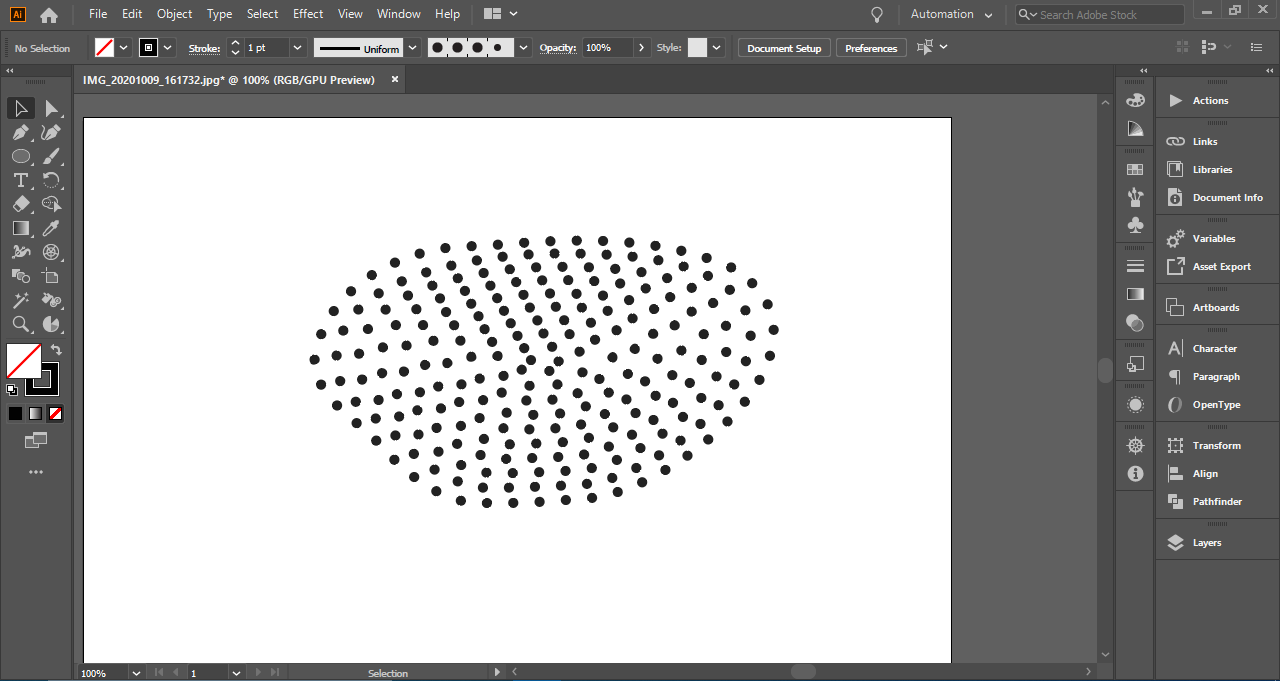Viewport: 1280px width, 681px height.
Task: Select the Ellipse tool
Action: click(21, 156)
